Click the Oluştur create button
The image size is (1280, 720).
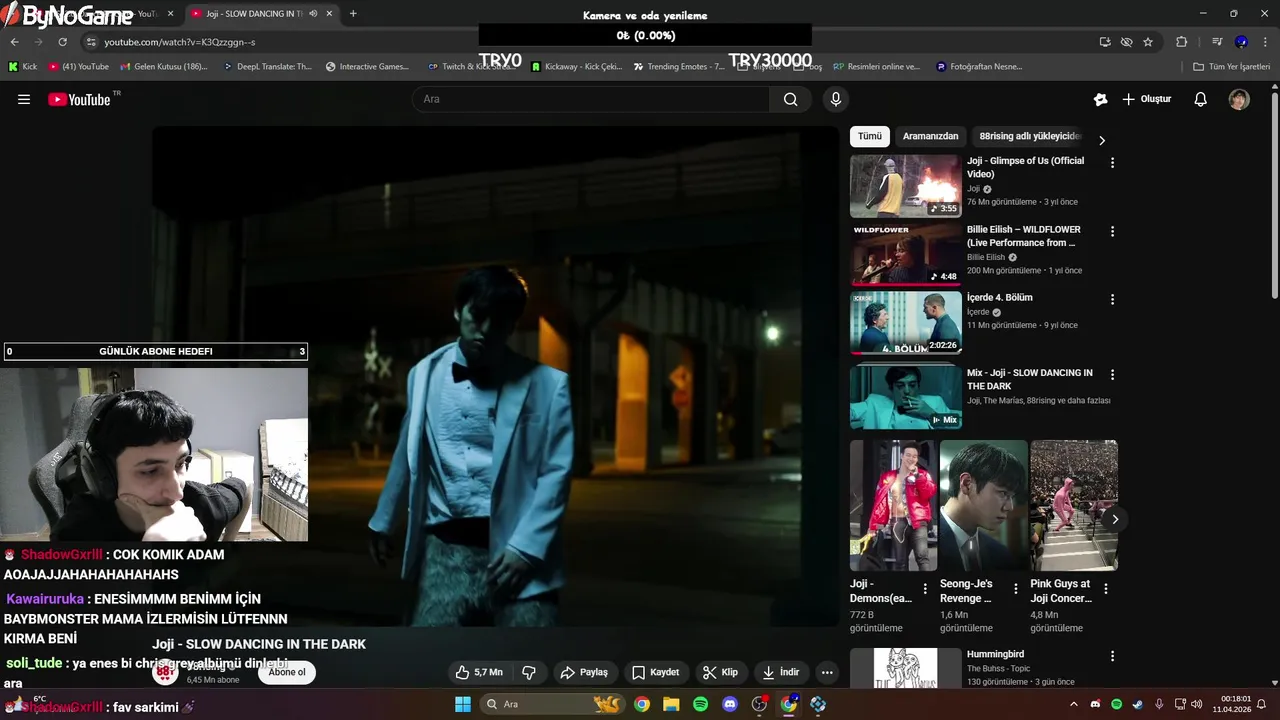[1146, 99]
